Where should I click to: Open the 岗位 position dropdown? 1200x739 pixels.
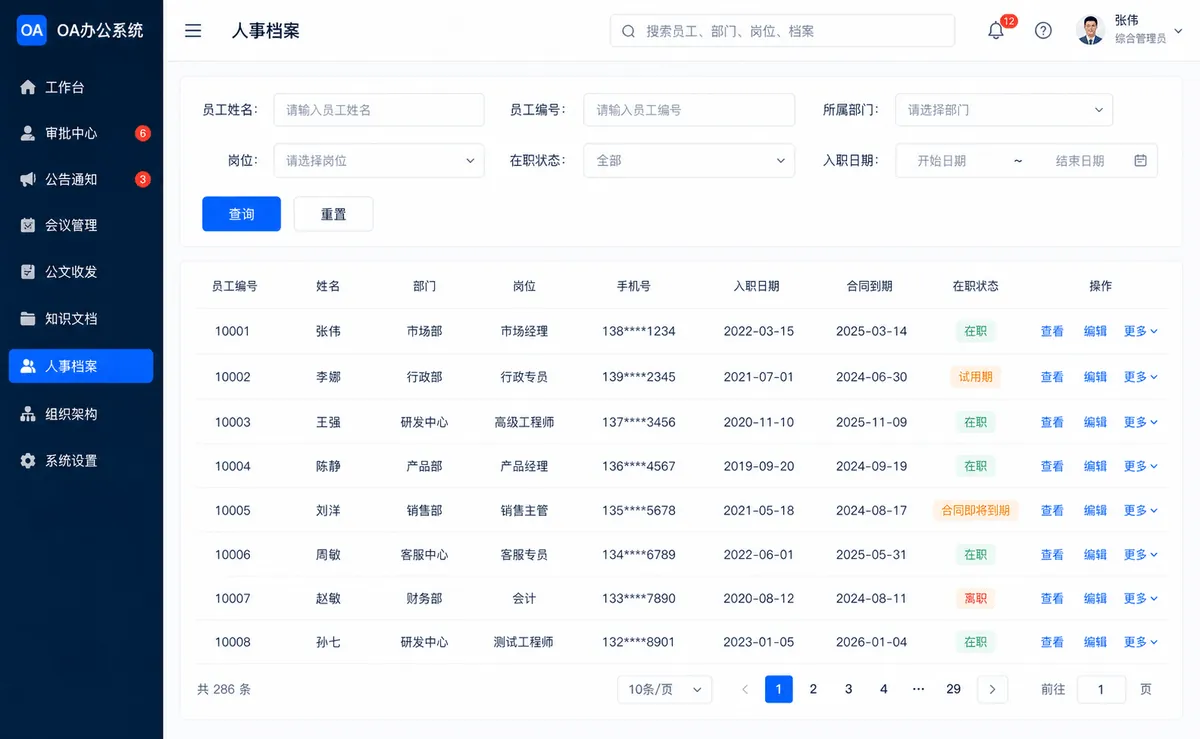pyautogui.click(x=379, y=160)
